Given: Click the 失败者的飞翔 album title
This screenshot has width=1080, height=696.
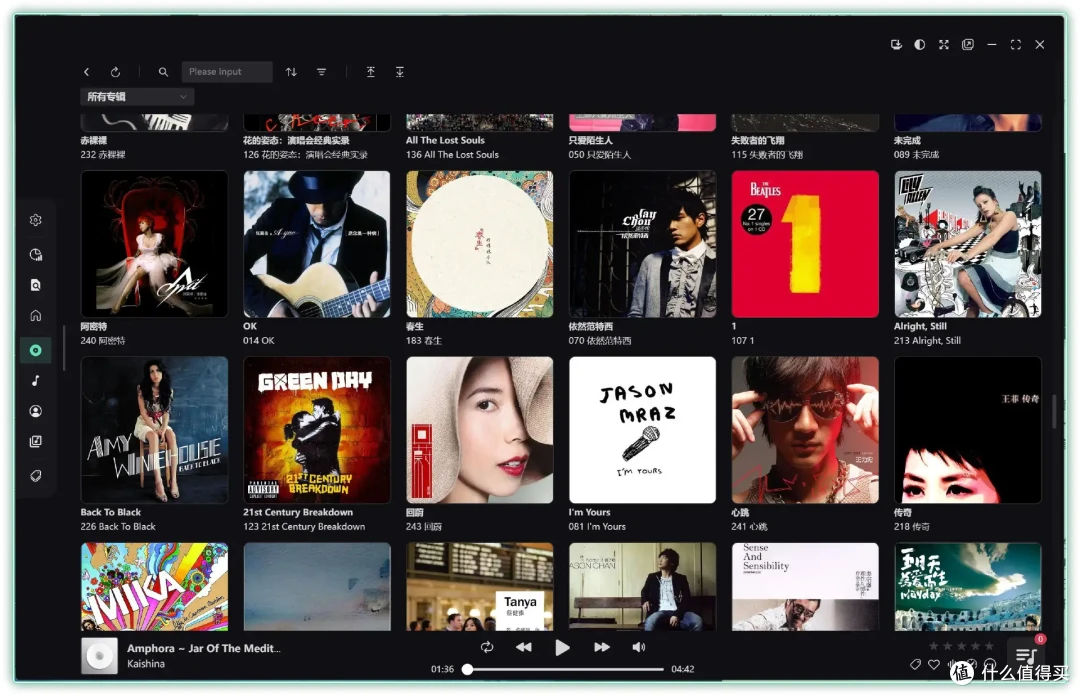Looking at the screenshot, I should coord(758,140).
